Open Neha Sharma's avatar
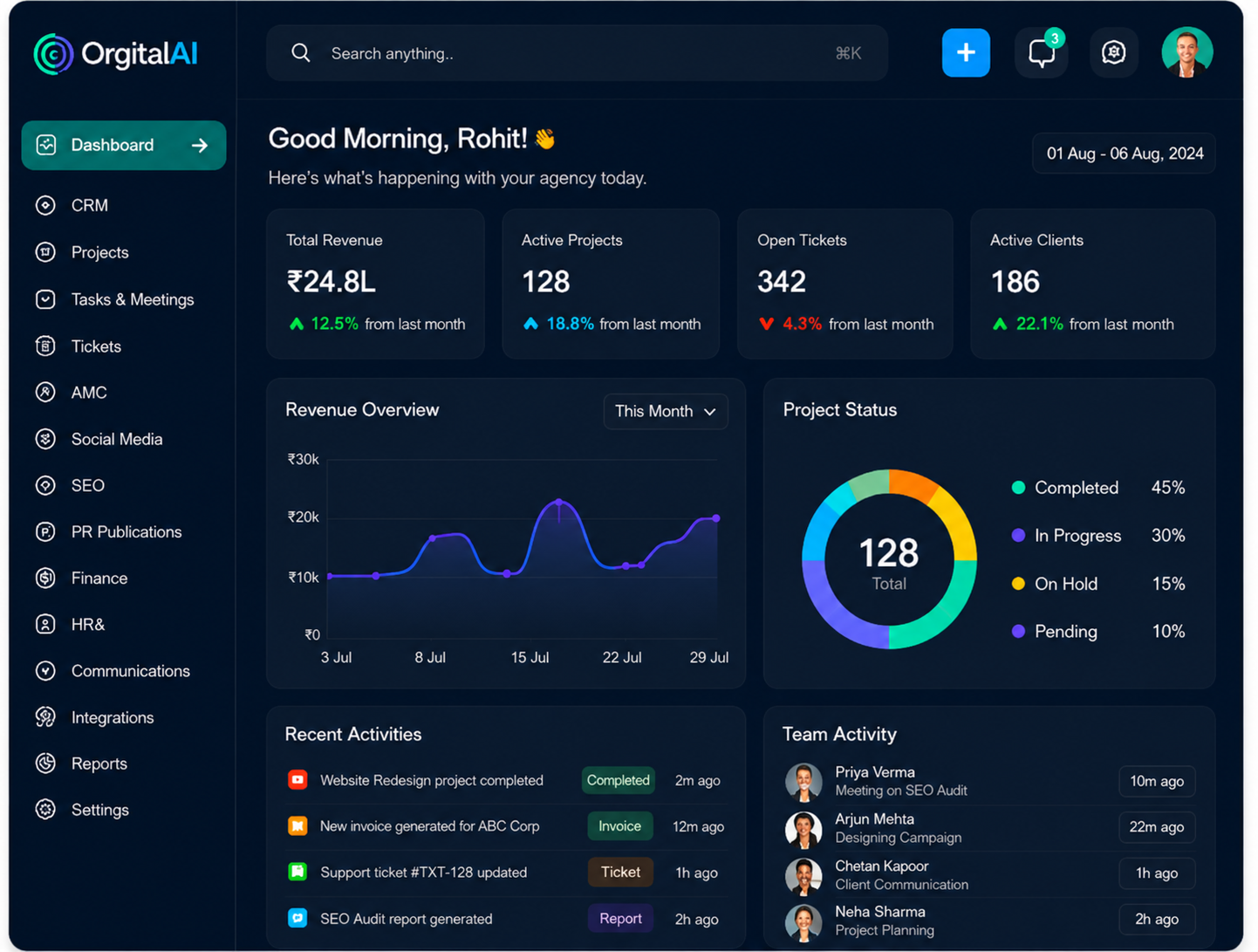Image resolution: width=1258 pixels, height=952 pixels. coord(803,921)
